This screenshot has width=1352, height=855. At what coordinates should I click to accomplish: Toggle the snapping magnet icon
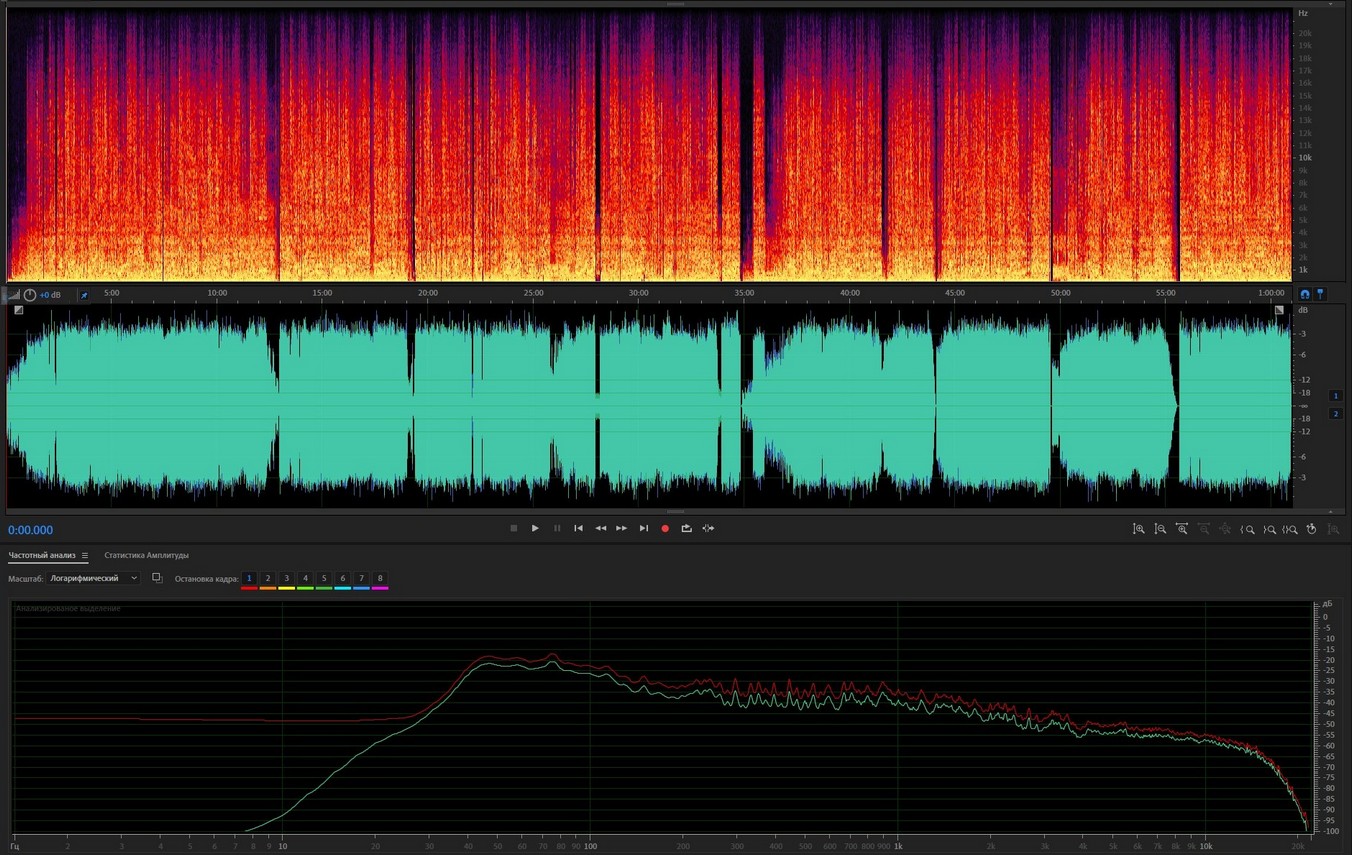tap(1304, 294)
